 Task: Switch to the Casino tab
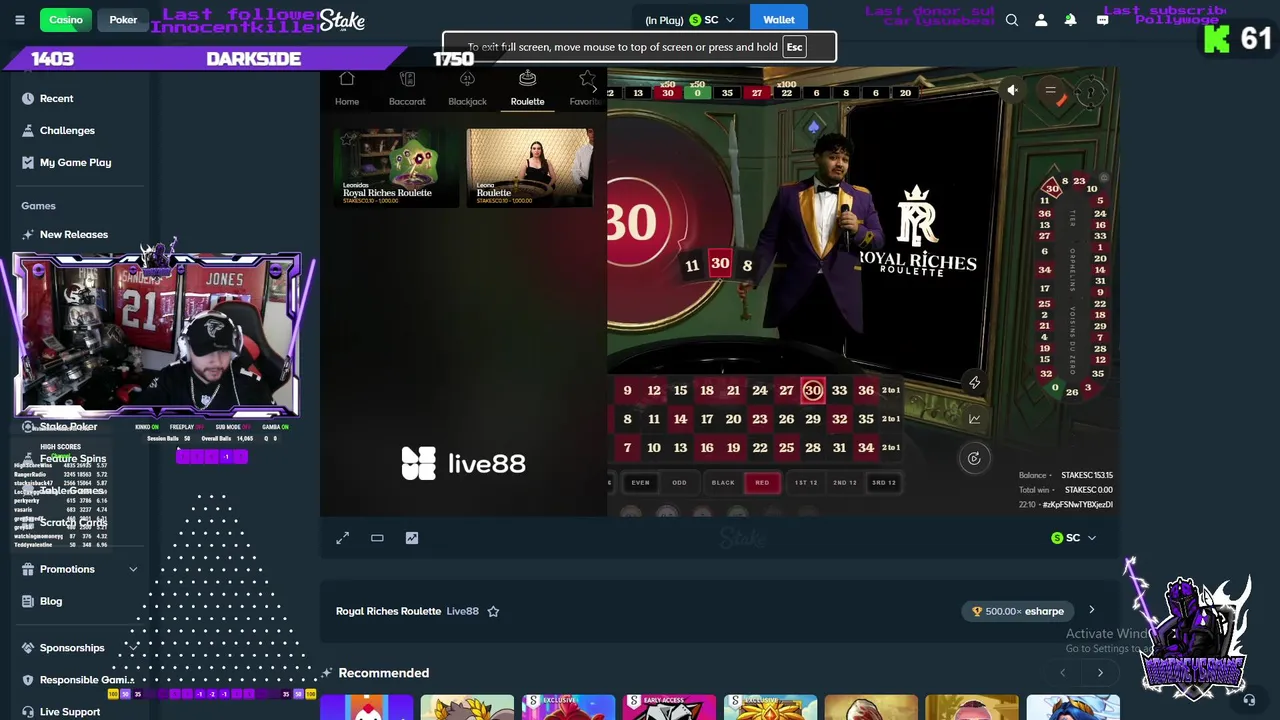(x=66, y=20)
